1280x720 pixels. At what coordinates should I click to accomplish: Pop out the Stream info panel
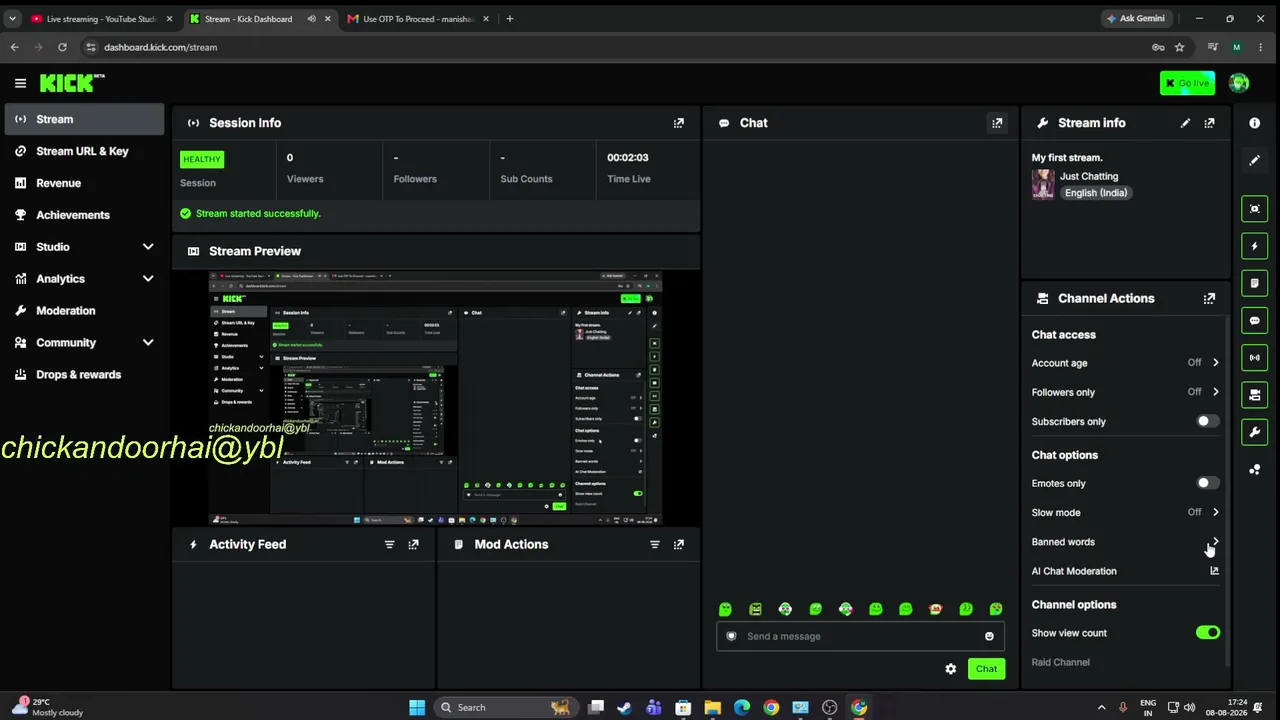point(1209,123)
